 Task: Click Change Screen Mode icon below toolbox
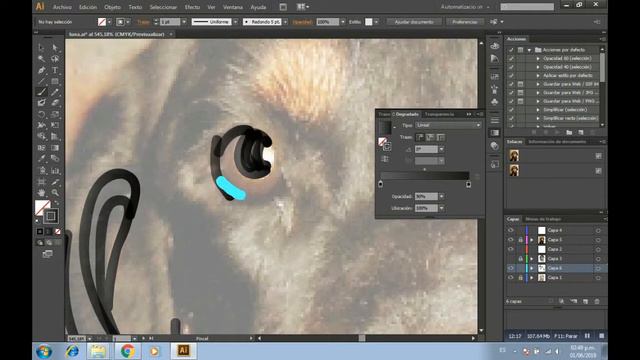click(48, 254)
